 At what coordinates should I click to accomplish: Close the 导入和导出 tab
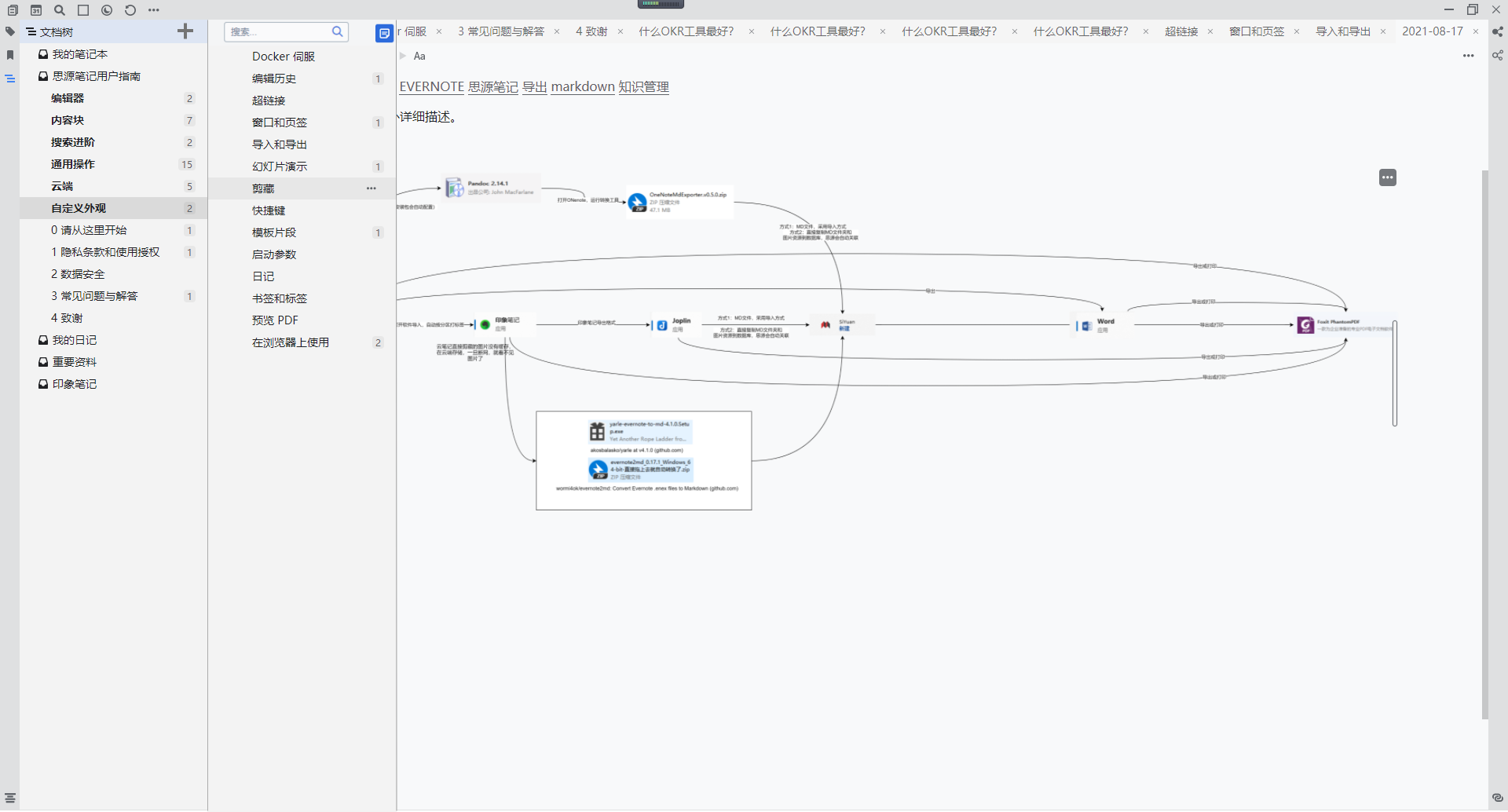click(1383, 31)
